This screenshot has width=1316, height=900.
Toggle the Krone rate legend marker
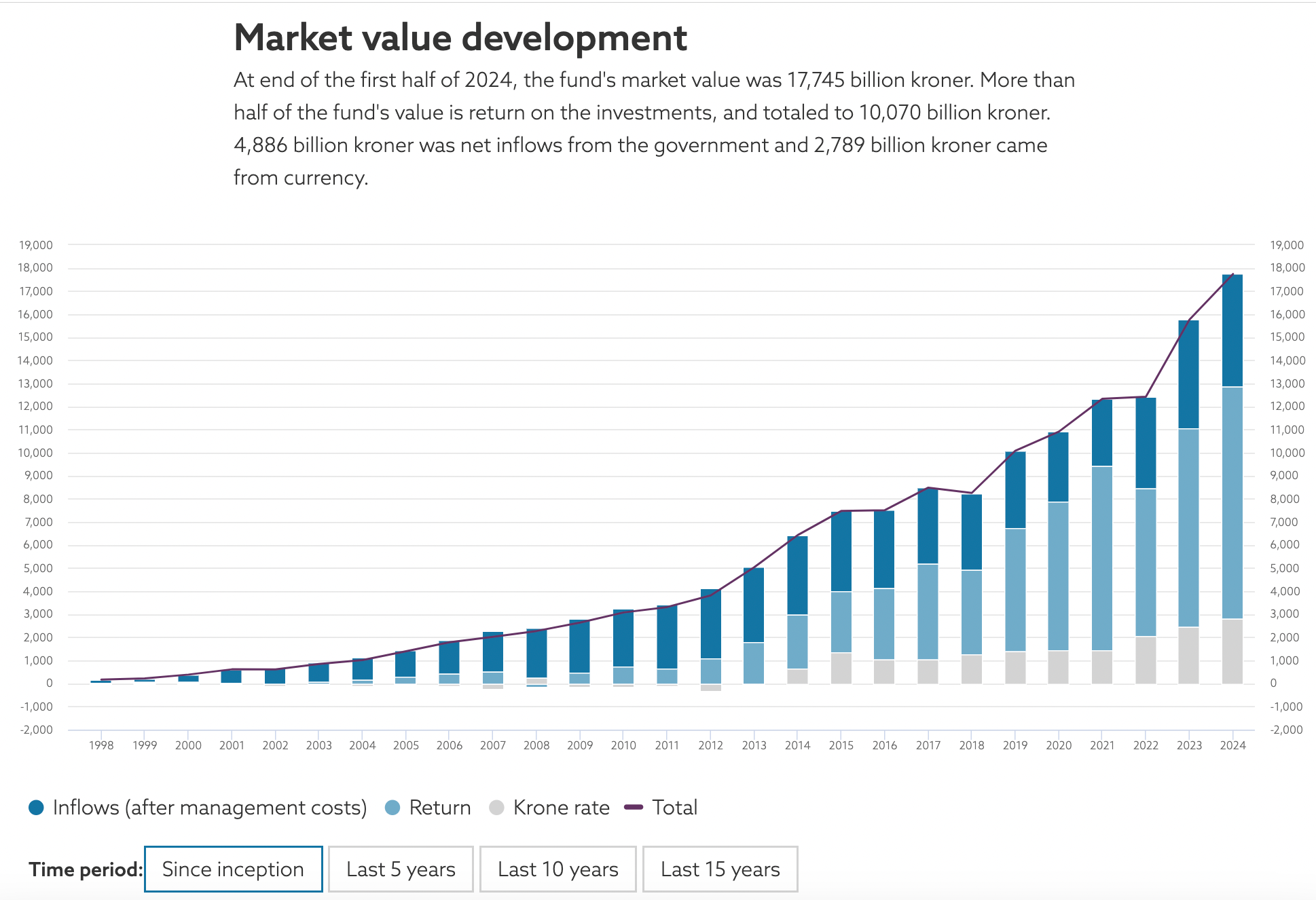[x=496, y=807]
